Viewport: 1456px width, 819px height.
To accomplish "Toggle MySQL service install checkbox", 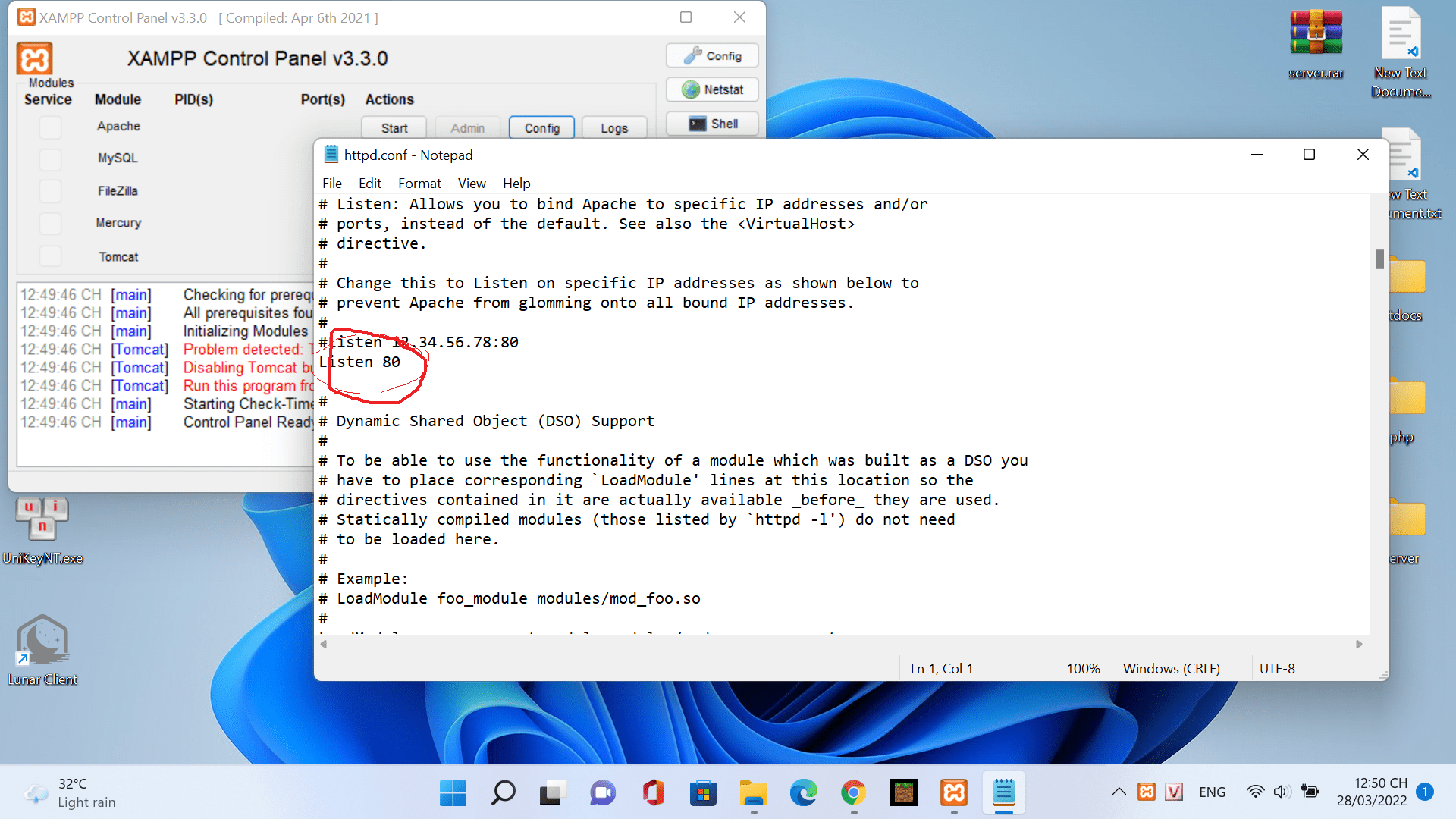I will point(50,158).
